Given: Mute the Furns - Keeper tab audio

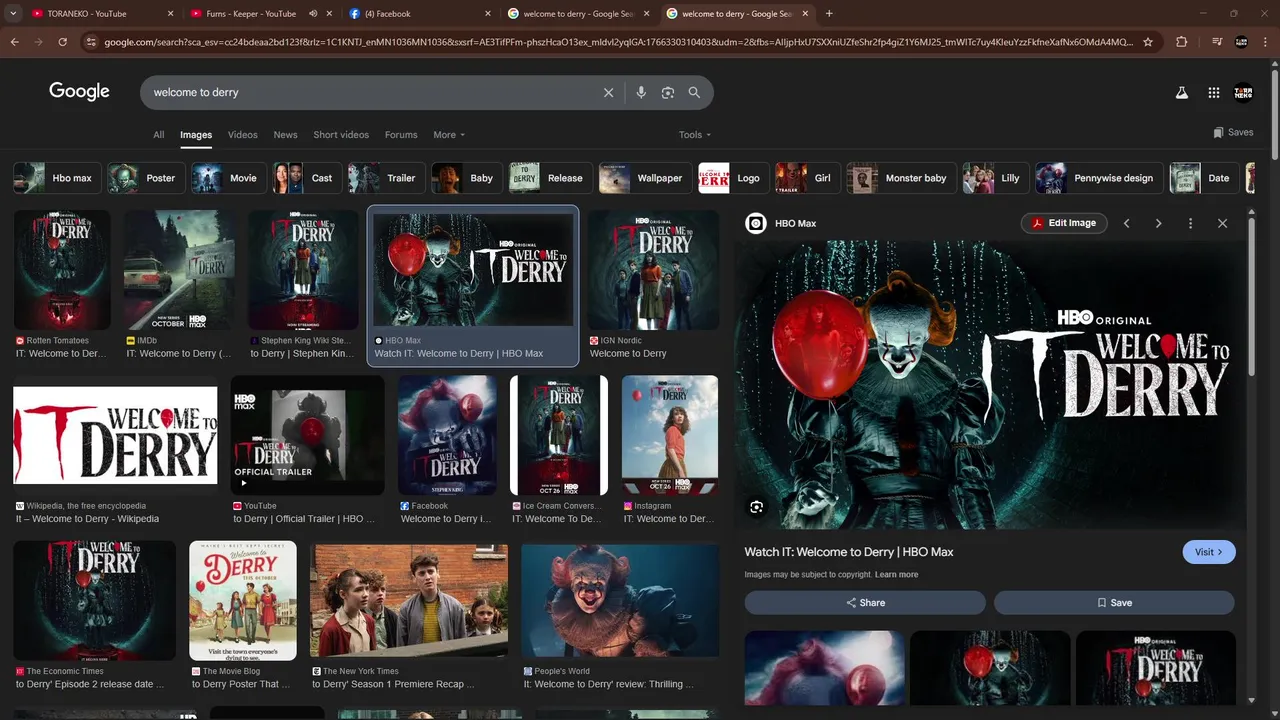Looking at the screenshot, I should pos(313,14).
